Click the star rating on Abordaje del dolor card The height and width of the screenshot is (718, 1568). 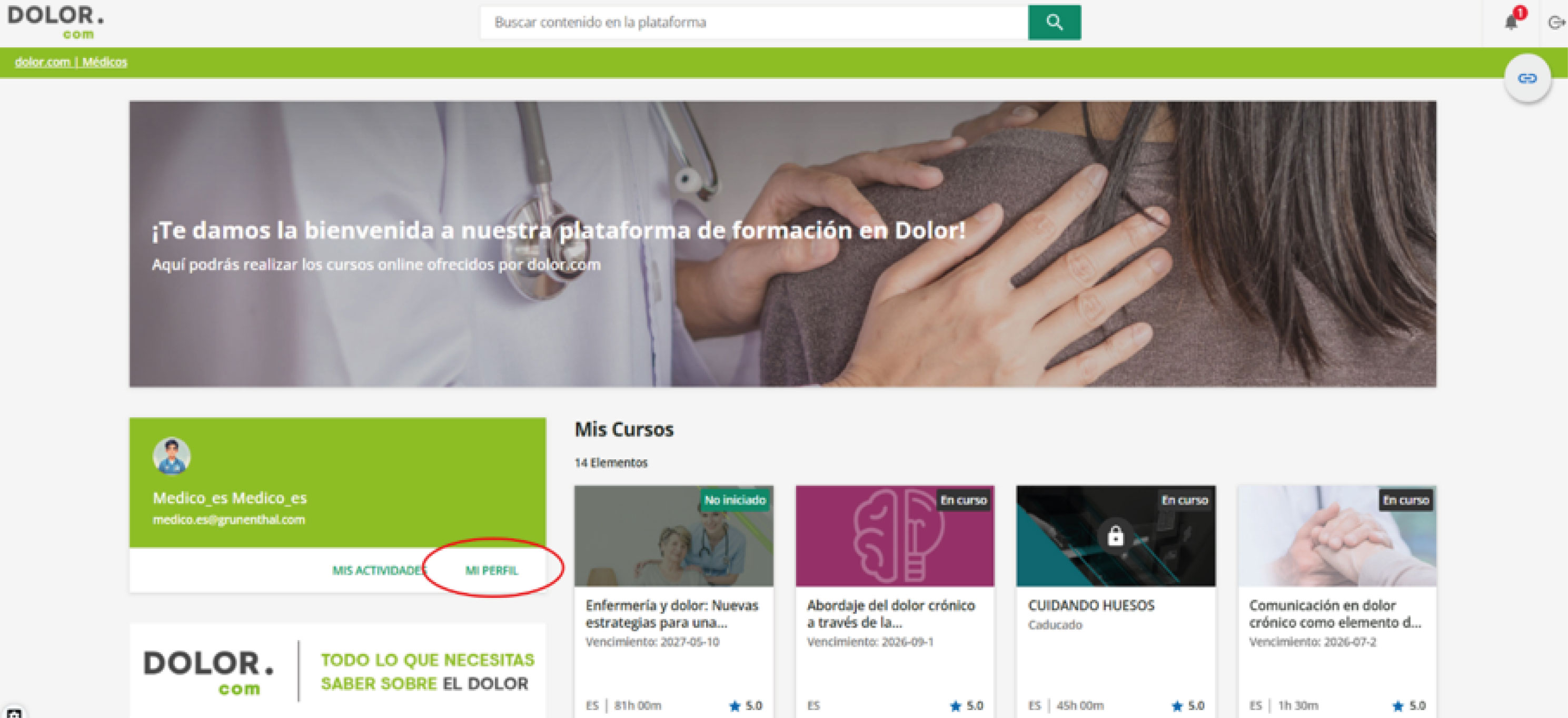coord(967,705)
